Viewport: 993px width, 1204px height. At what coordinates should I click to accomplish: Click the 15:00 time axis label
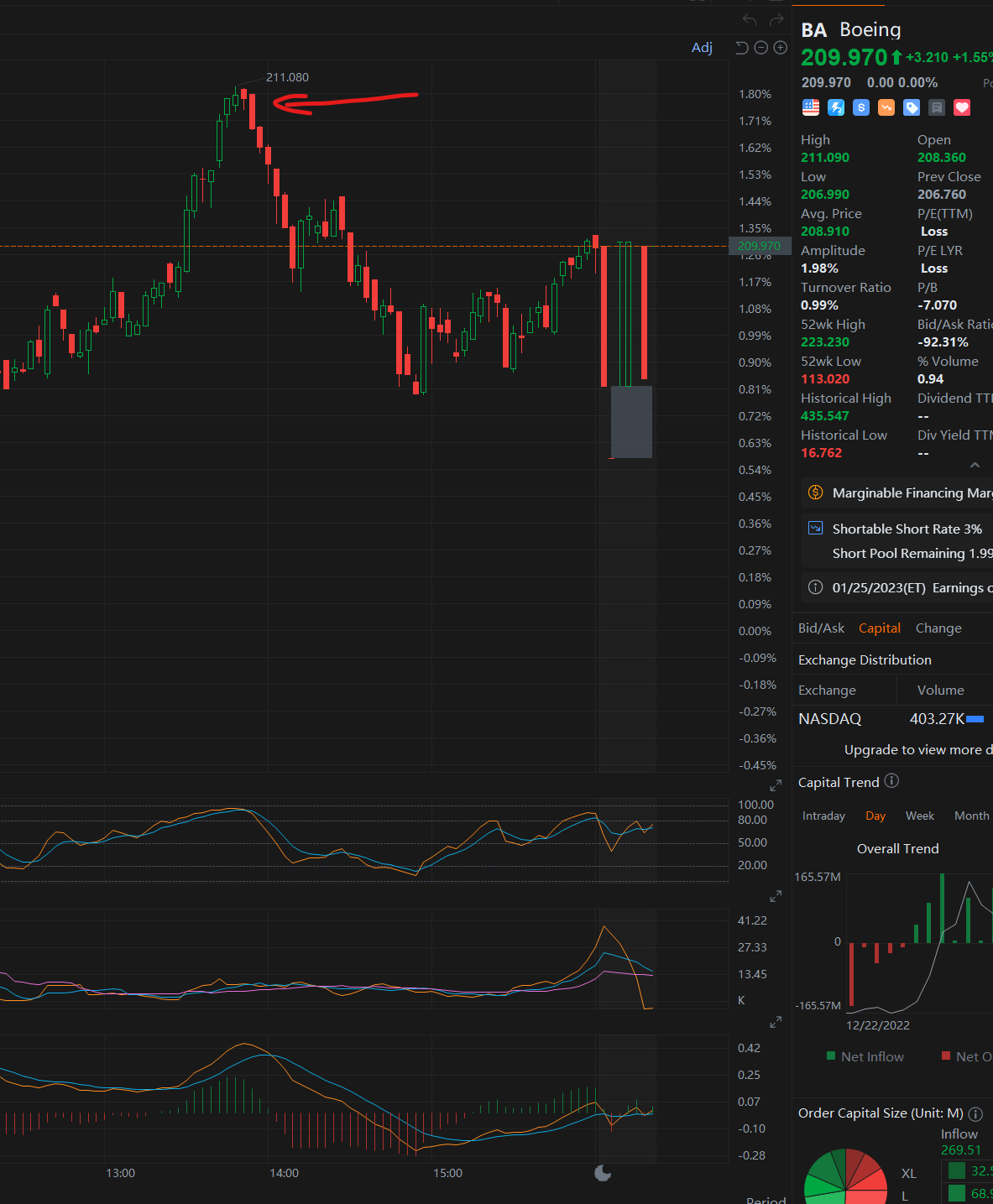447,1173
